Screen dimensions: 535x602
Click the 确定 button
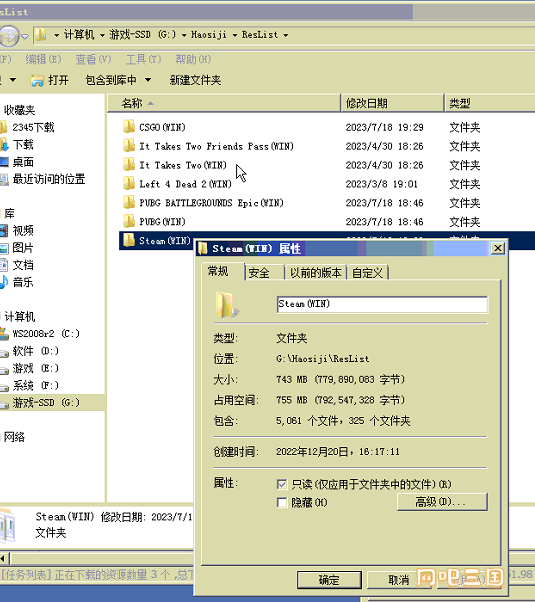(329, 580)
